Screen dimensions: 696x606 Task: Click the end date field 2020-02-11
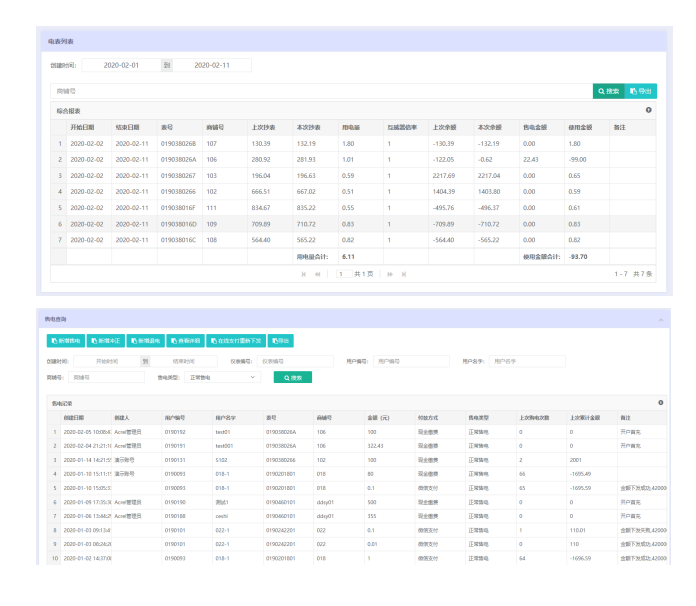pyautogui.click(x=212, y=65)
